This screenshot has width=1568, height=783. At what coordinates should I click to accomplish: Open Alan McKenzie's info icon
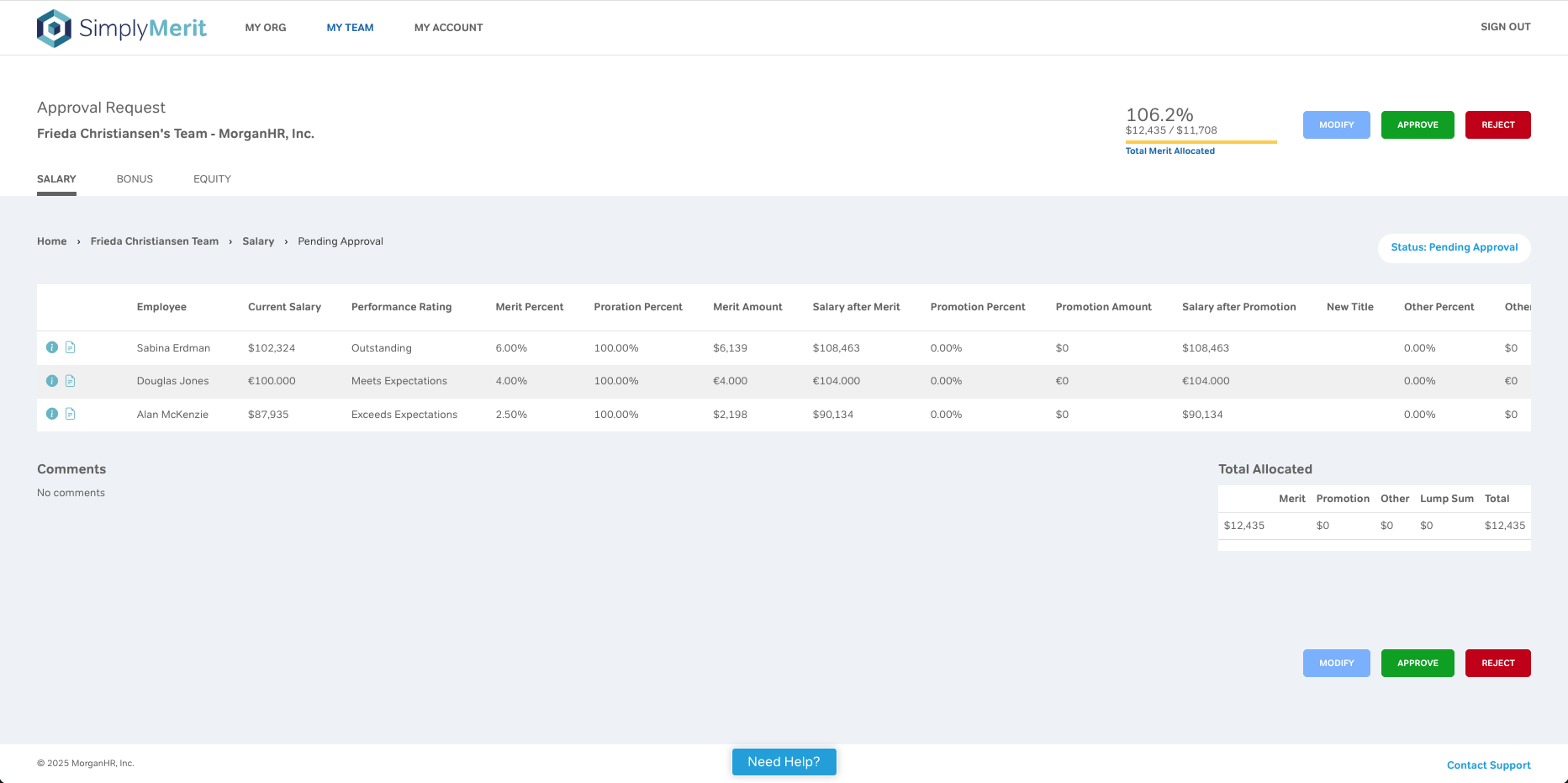click(51, 414)
